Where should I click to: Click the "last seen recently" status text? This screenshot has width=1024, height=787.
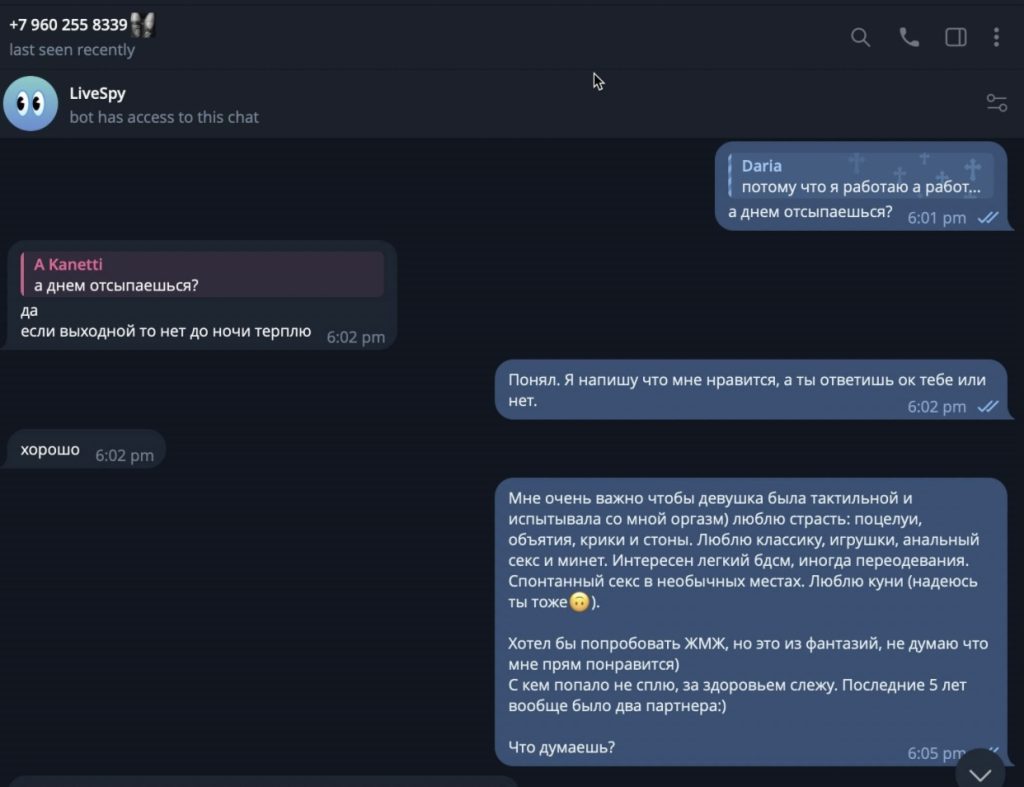(x=72, y=50)
